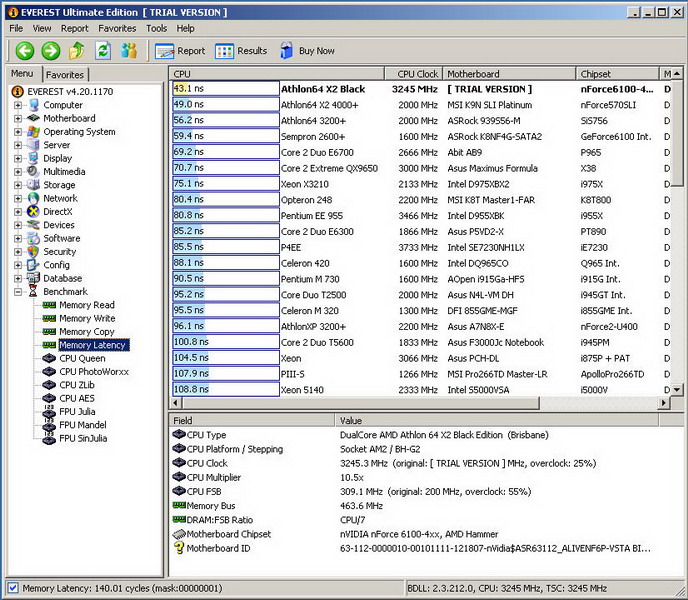The height and width of the screenshot is (600, 688).
Task: Expand the Database tree node
Action: pyautogui.click(x=18, y=278)
